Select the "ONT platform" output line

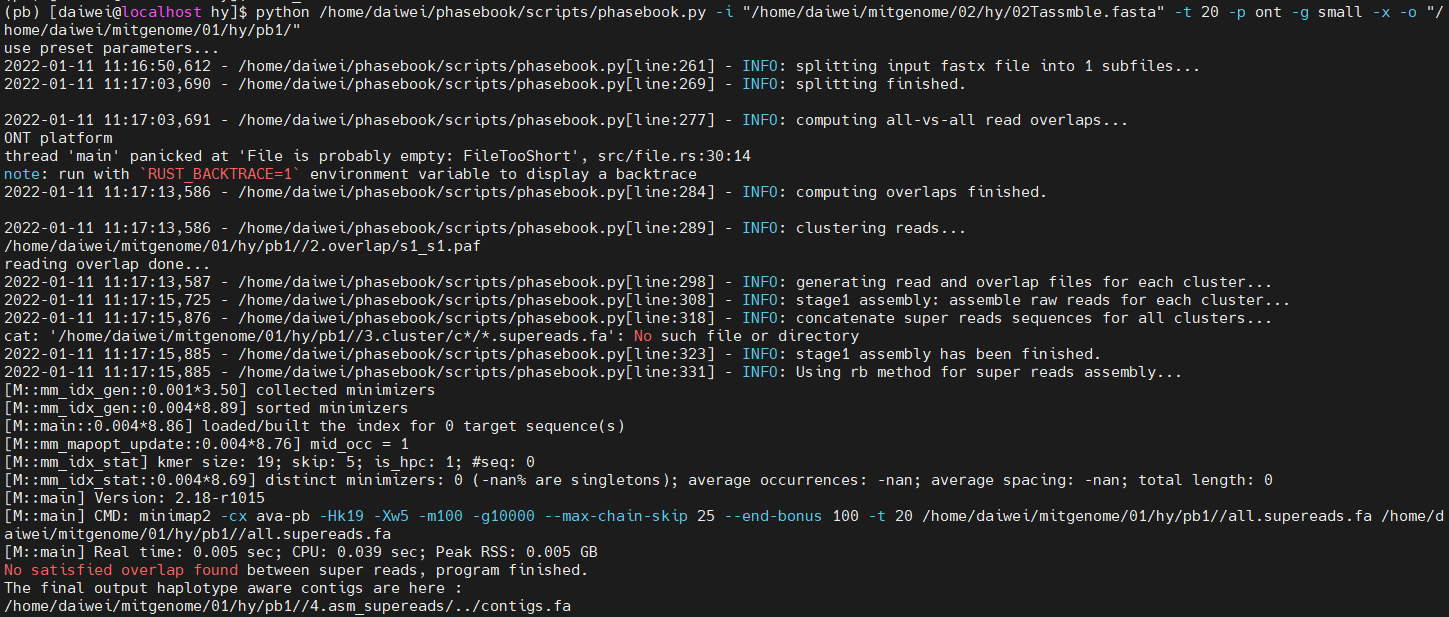[58, 138]
